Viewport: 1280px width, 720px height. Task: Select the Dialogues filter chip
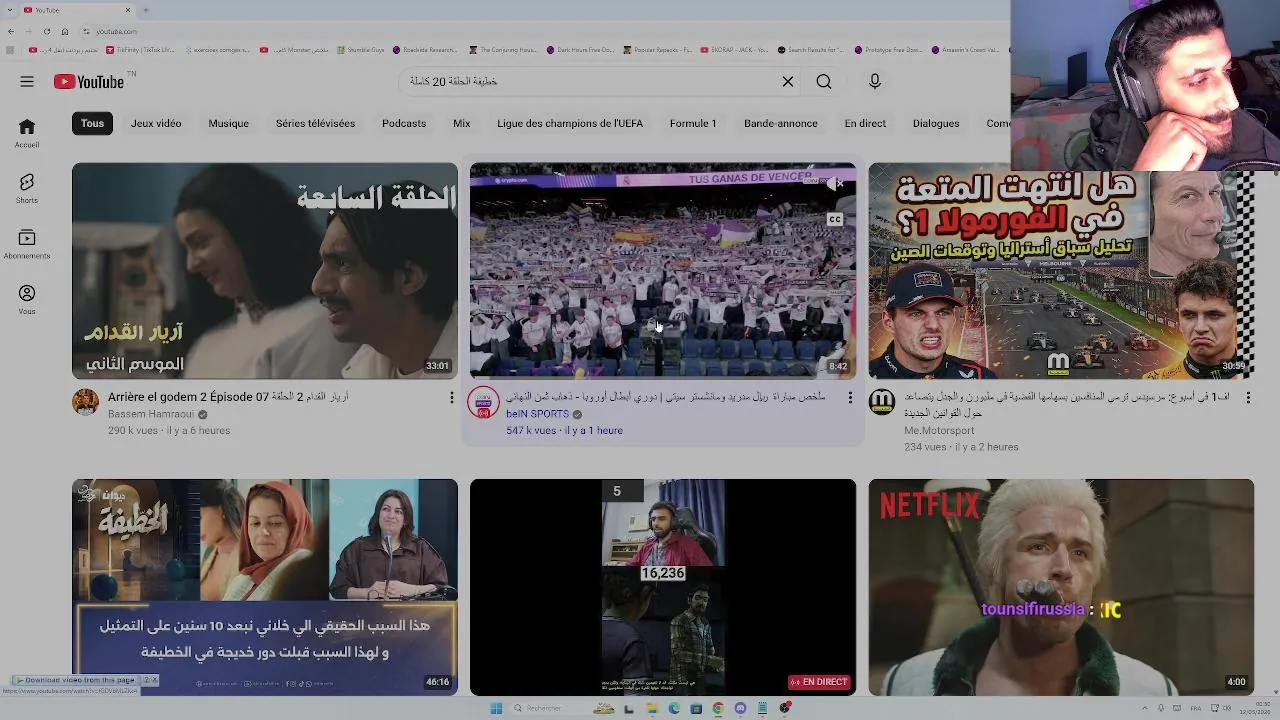936,123
